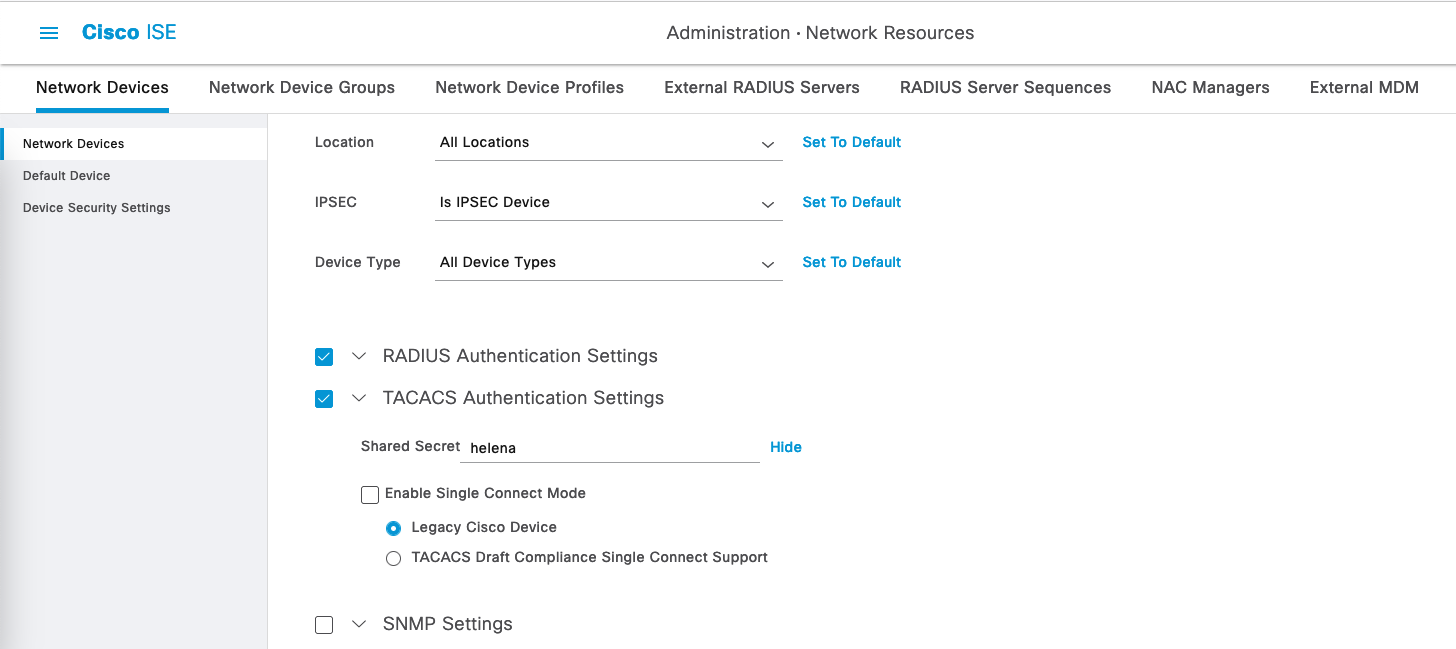
Task: Click the Shared Secret input field
Action: pos(610,448)
